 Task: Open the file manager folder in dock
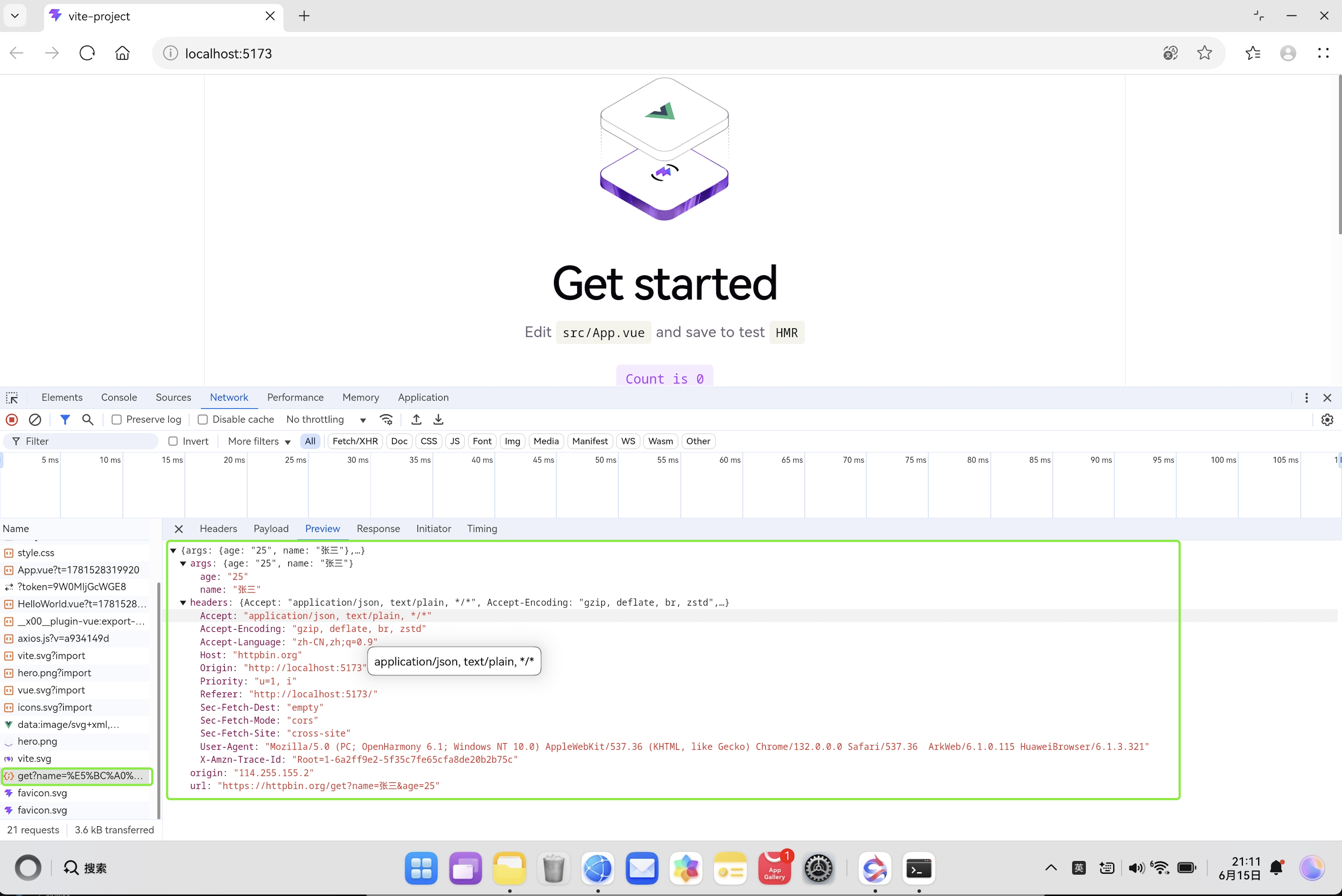(509, 868)
